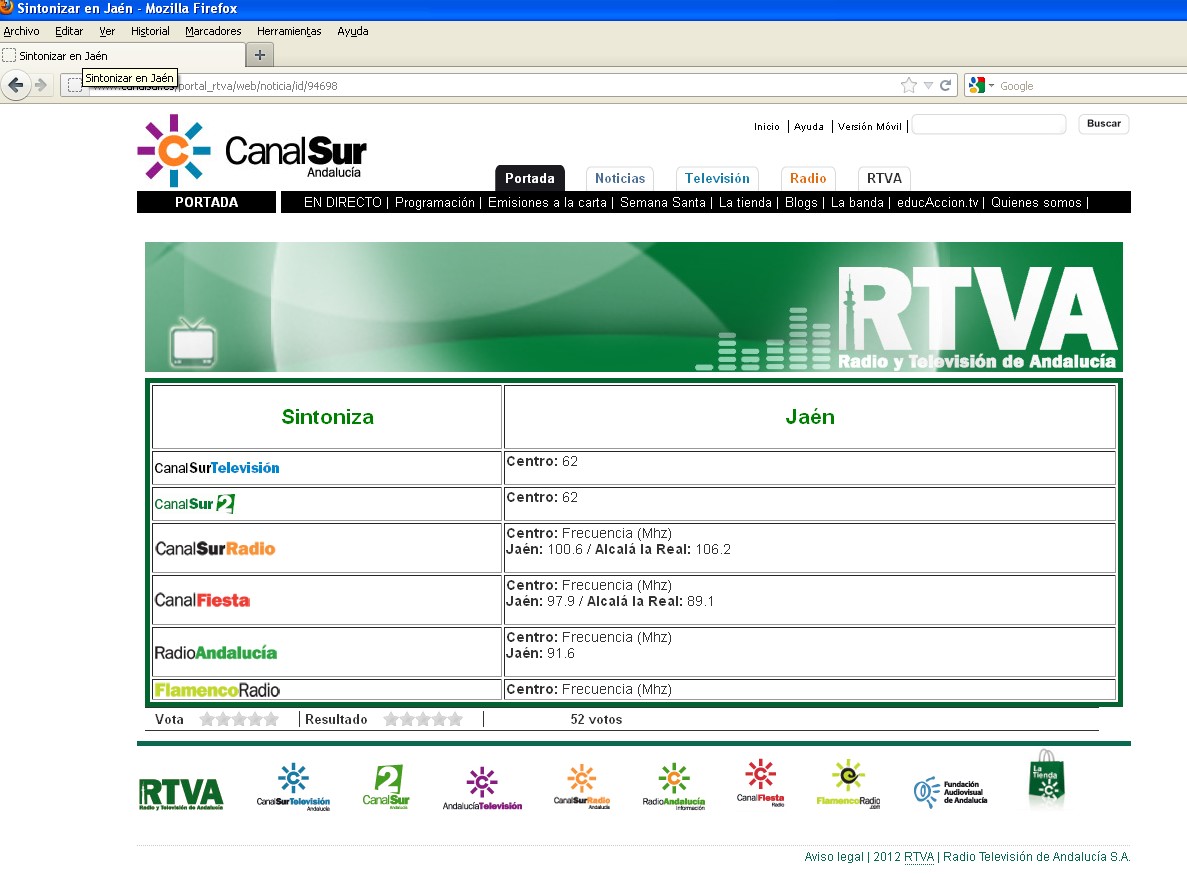
Task: Switch to the Televisión tab
Action: pos(717,179)
